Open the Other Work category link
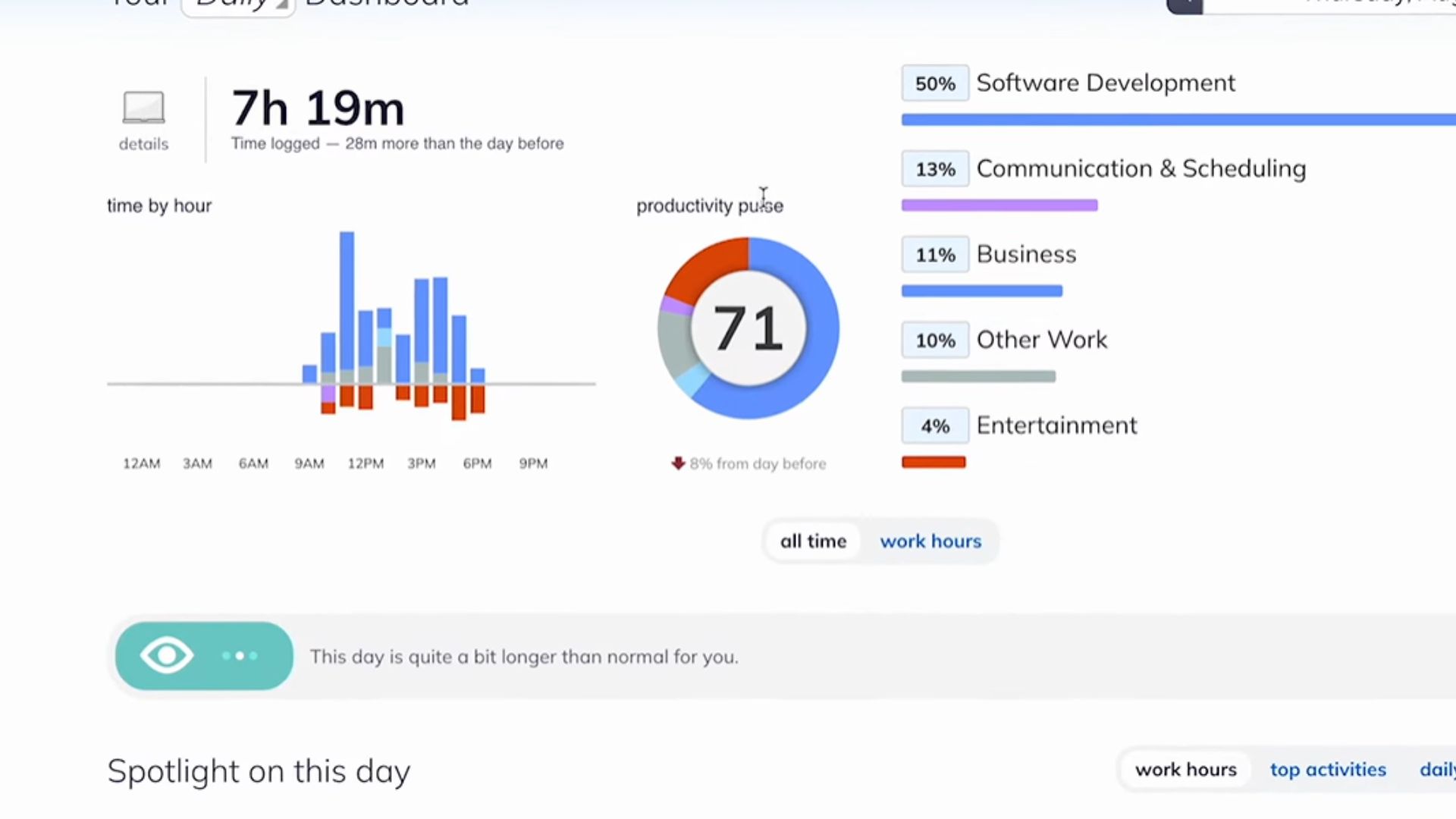The width and height of the screenshot is (1456, 819). coord(1041,340)
